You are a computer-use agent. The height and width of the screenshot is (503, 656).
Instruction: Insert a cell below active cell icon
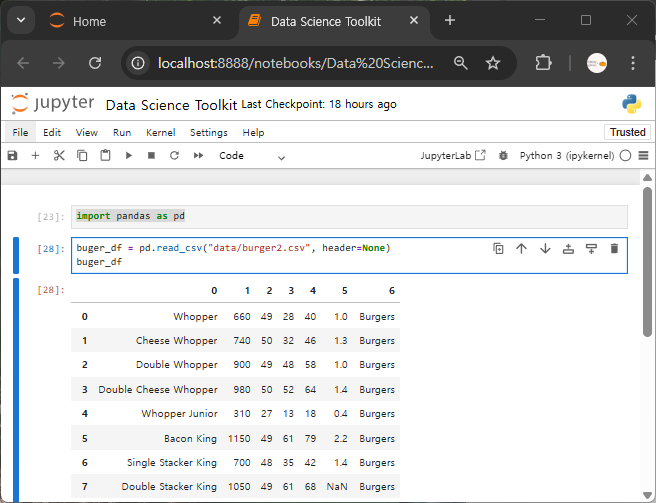[x=591, y=249]
